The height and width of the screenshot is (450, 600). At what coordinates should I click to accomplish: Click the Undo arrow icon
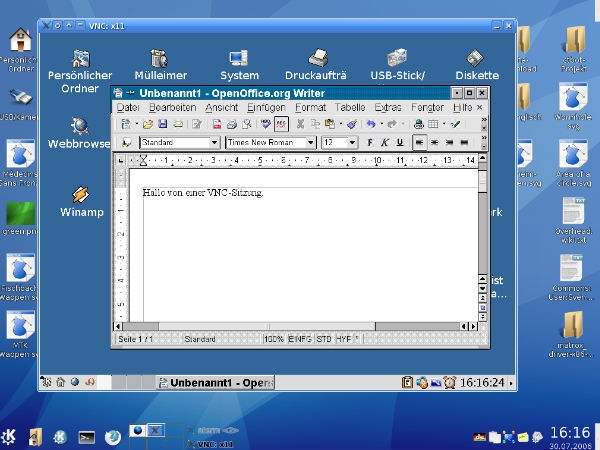coord(371,124)
